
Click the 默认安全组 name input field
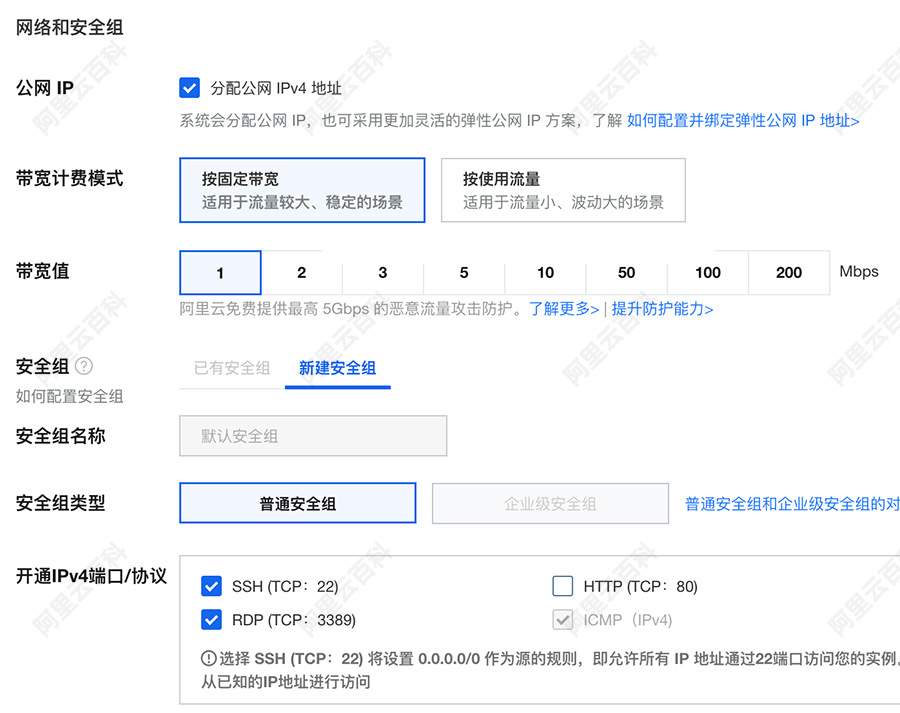pyautogui.click(x=312, y=435)
